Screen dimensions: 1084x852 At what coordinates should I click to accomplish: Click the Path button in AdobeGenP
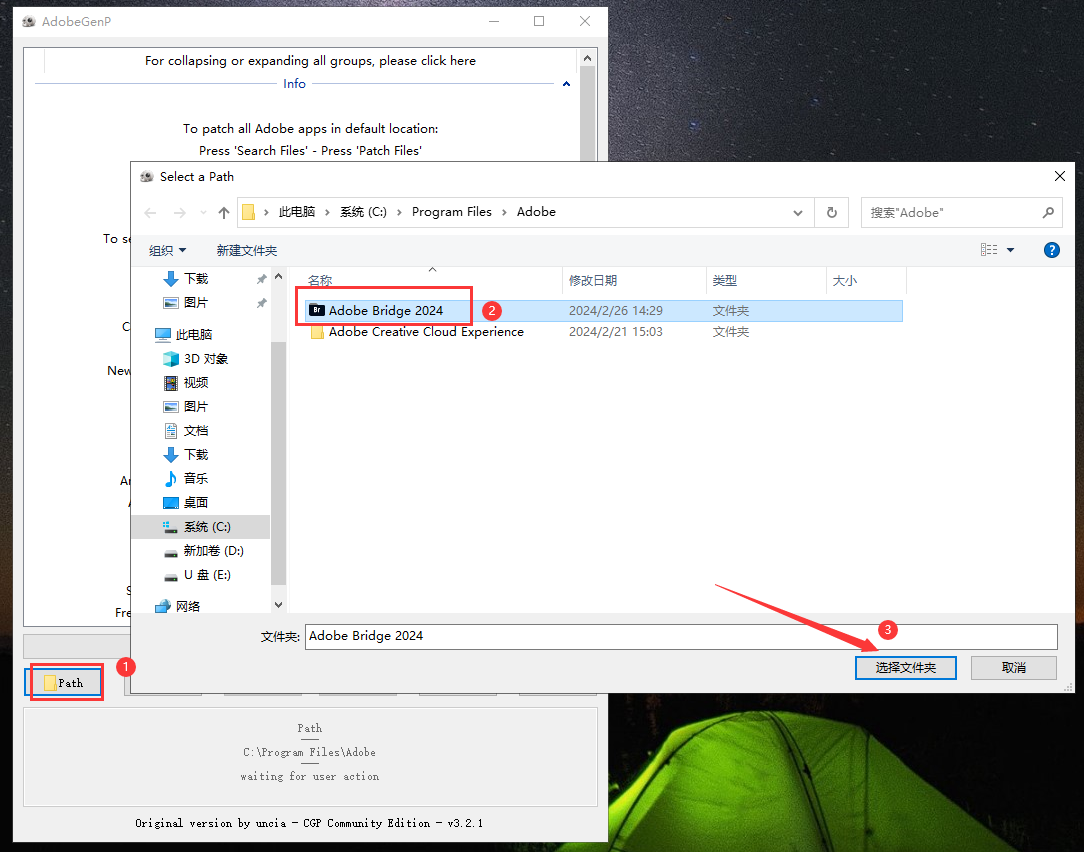point(64,683)
